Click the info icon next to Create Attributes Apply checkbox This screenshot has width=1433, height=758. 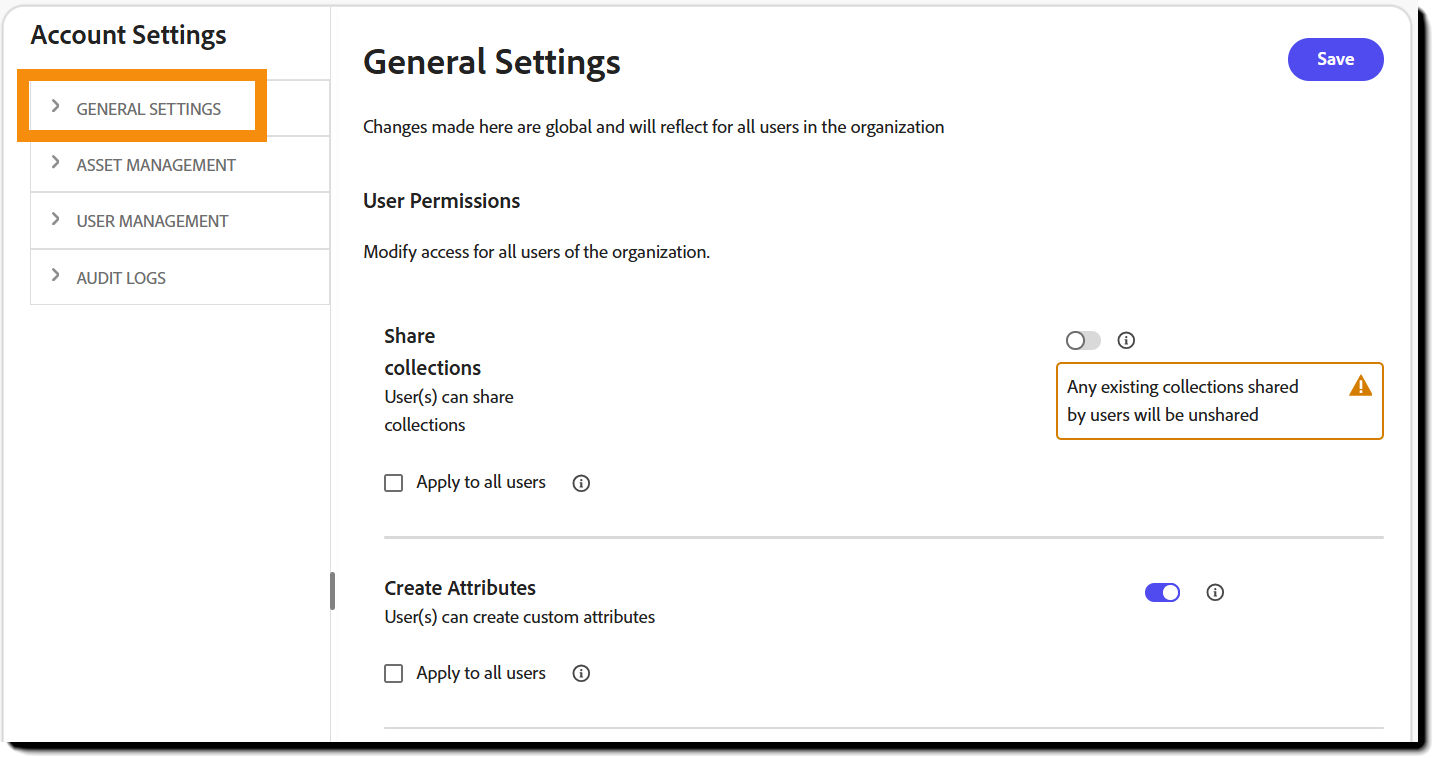tap(581, 673)
